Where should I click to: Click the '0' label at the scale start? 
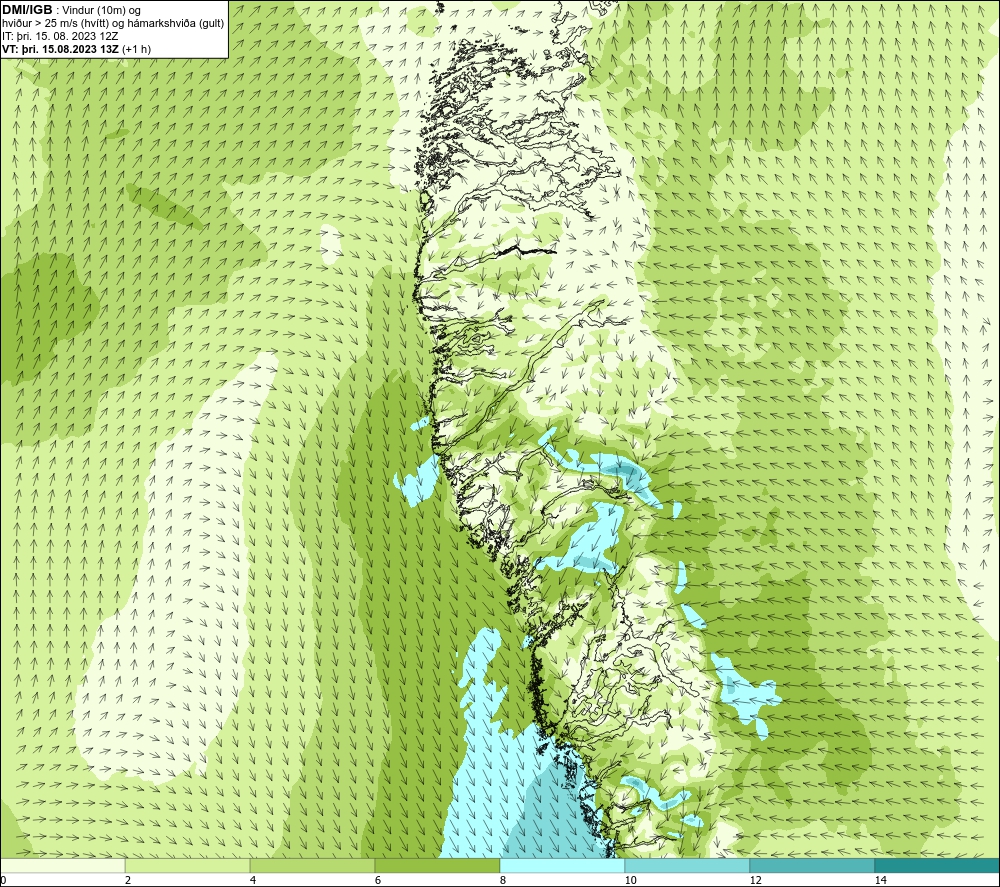point(3,880)
